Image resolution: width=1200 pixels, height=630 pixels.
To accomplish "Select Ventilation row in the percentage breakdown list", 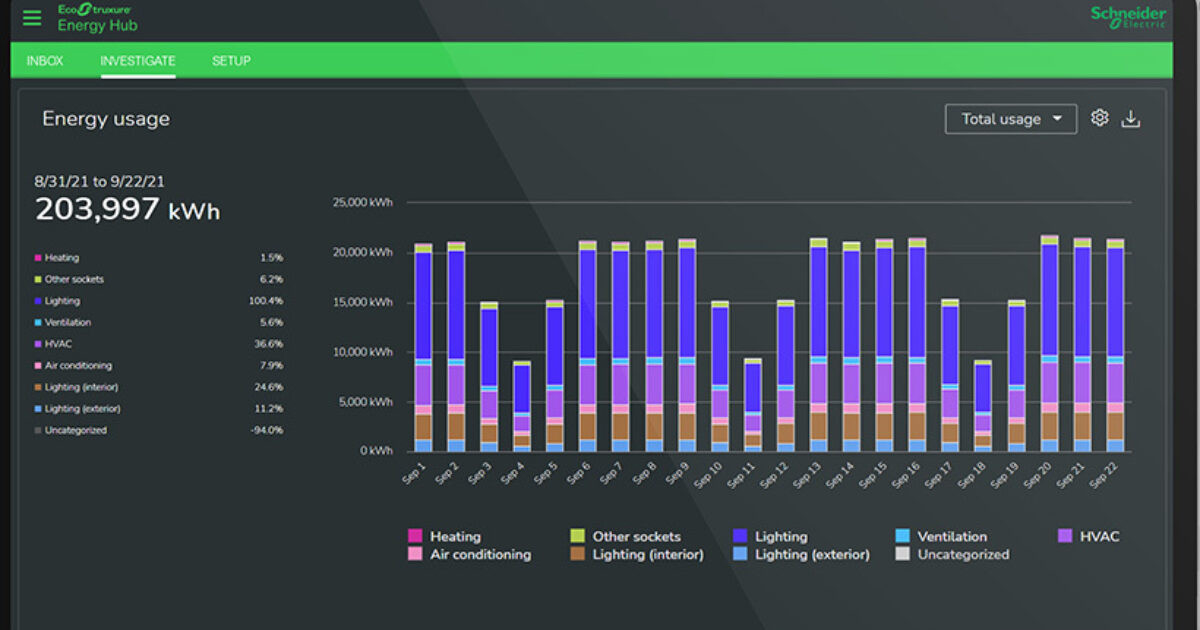I will pyautogui.click(x=159, y=322).
